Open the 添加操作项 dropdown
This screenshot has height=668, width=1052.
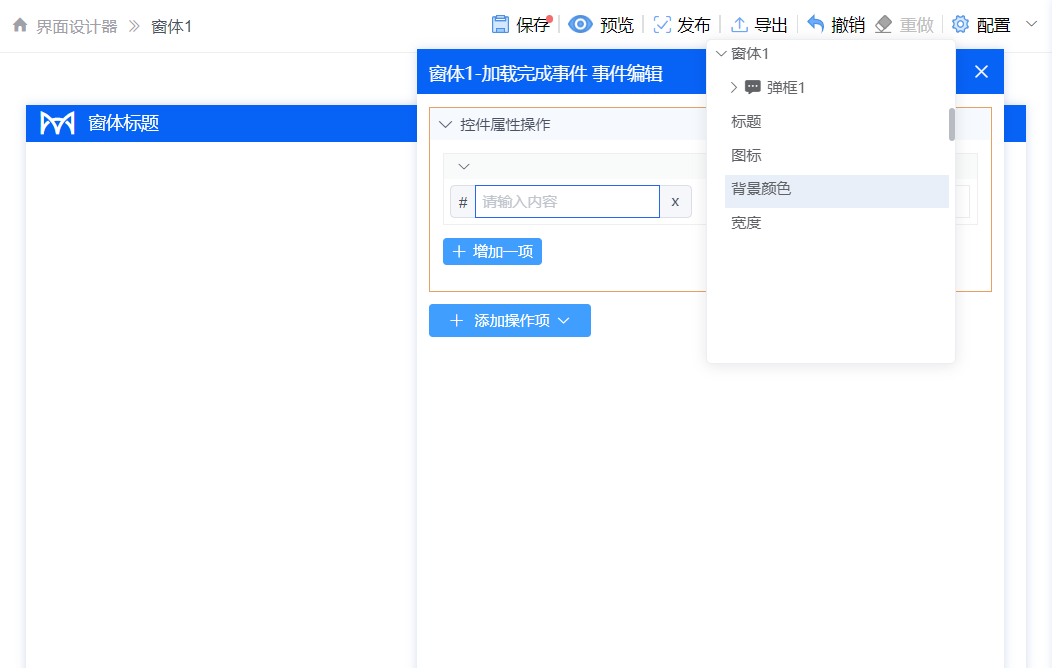[509, 321]
